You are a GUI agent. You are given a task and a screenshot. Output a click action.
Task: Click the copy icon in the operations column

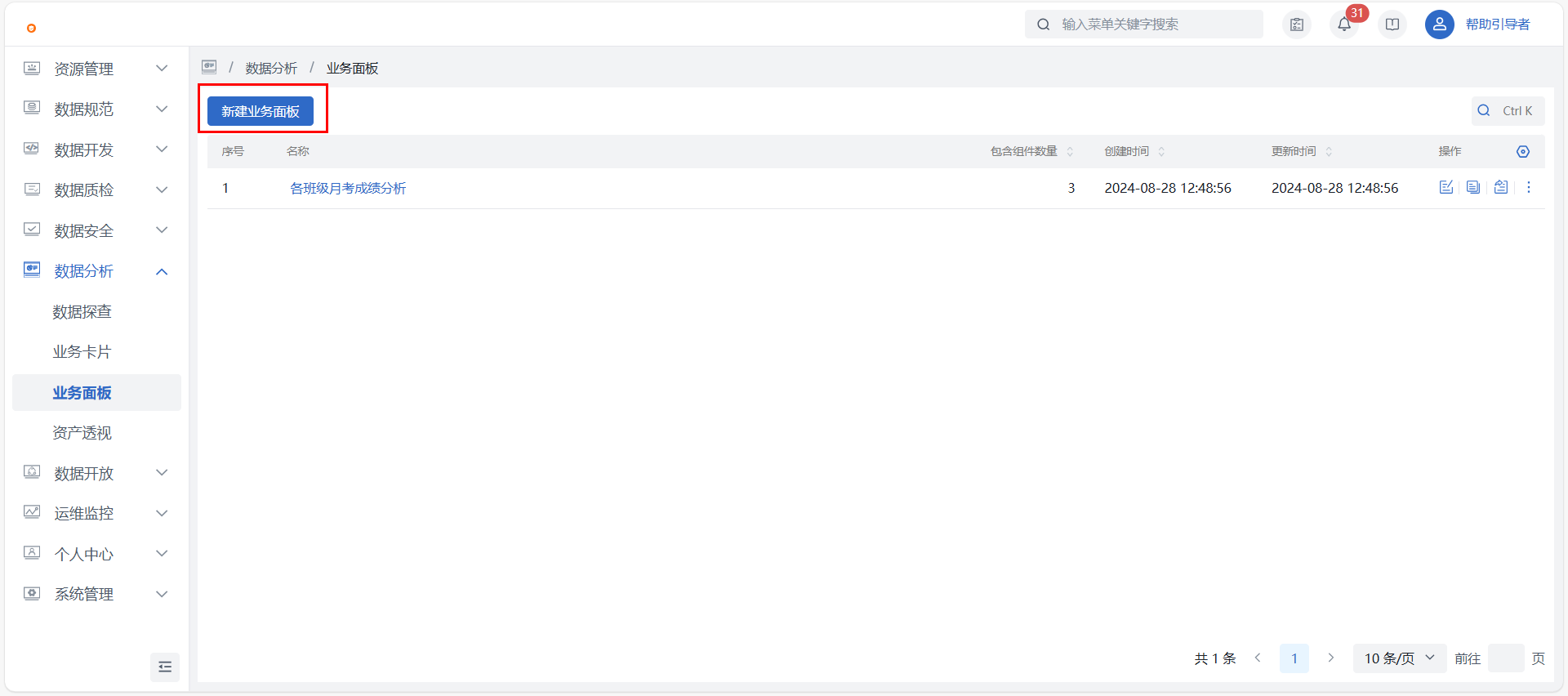1473,188
